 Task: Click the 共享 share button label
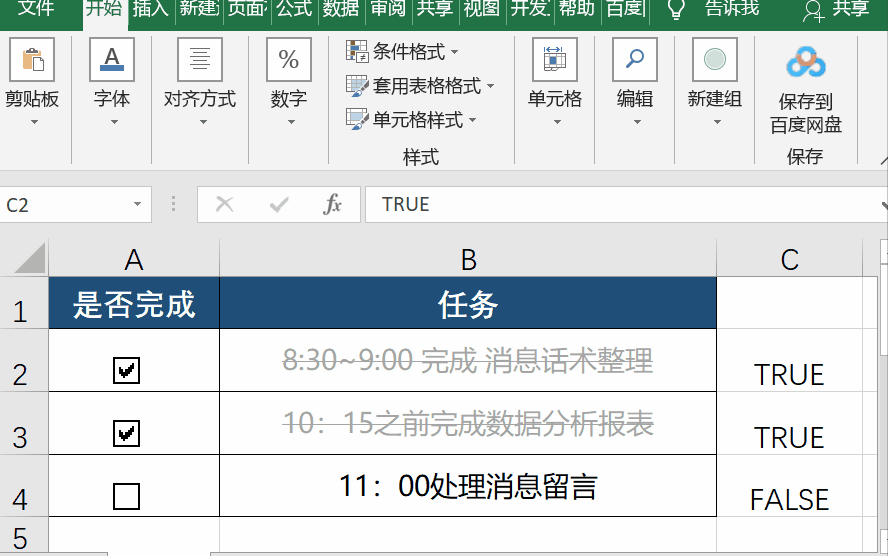tap(851, 8)
